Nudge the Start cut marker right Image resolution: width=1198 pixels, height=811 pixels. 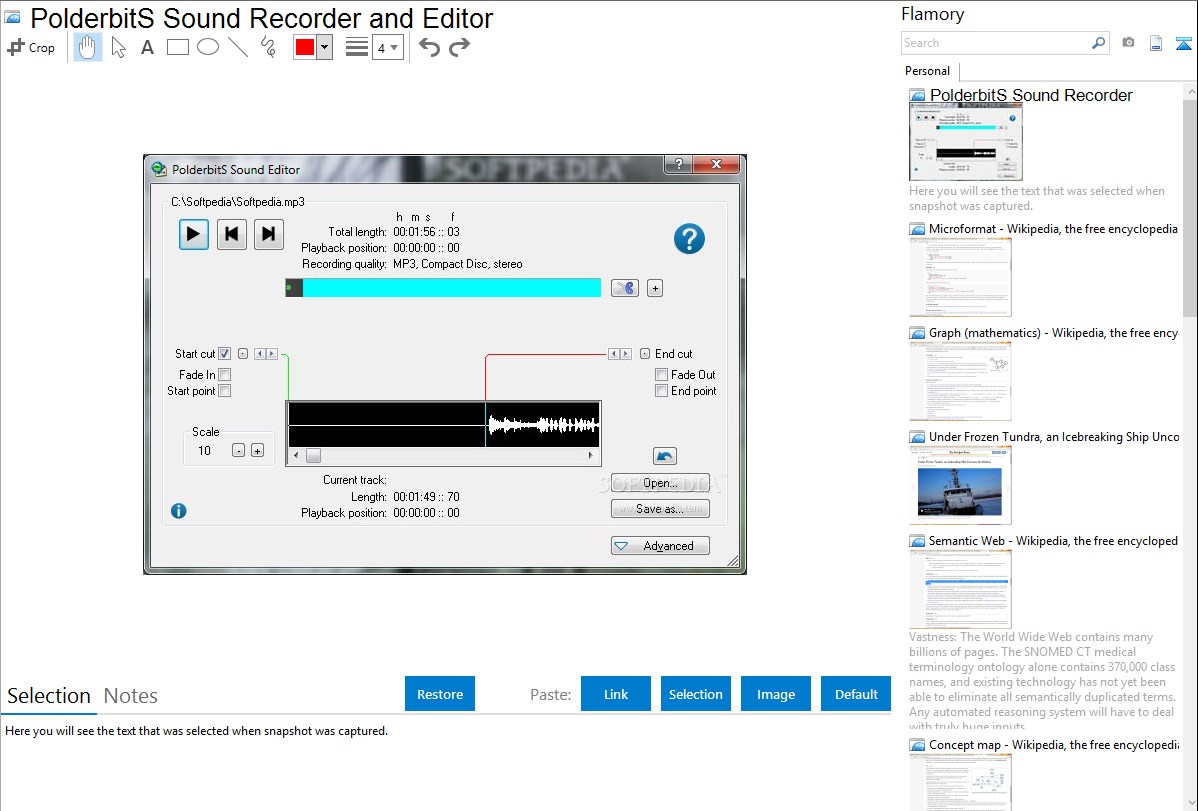(x=272, y=353)
